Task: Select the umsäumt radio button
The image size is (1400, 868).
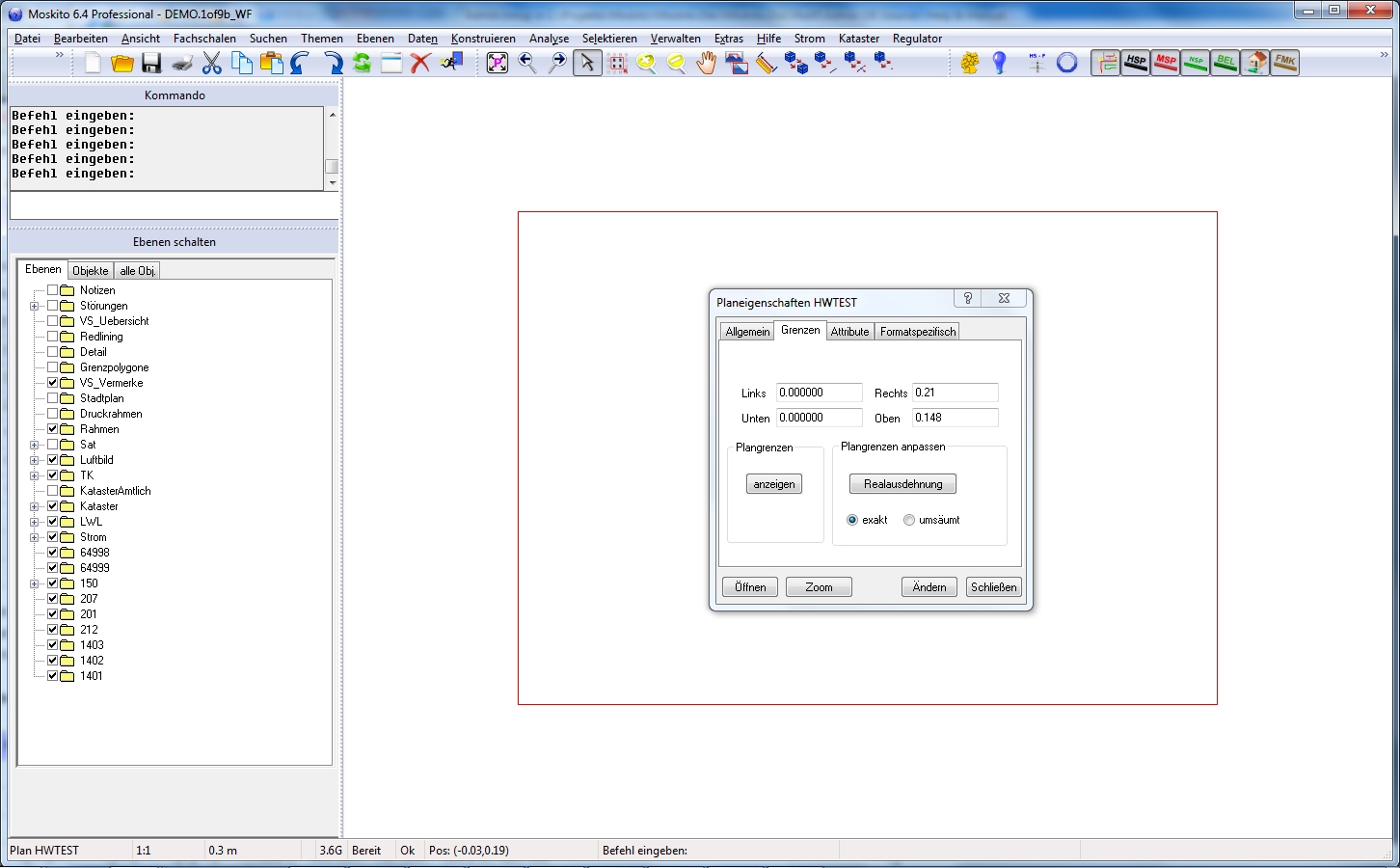Action: click(909, 520)
